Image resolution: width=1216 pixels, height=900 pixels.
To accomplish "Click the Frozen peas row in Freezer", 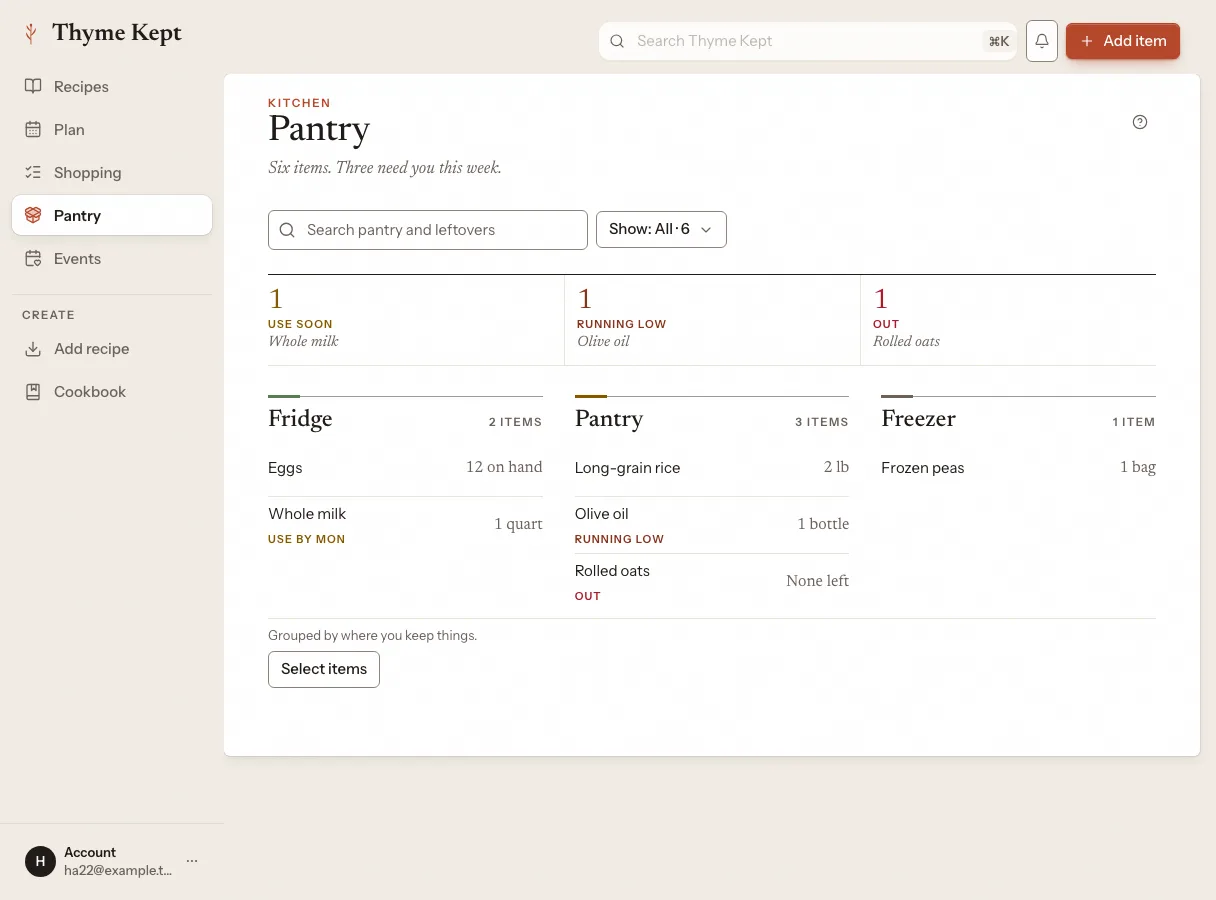I will pyautogui.click(x=1018, y=468).
